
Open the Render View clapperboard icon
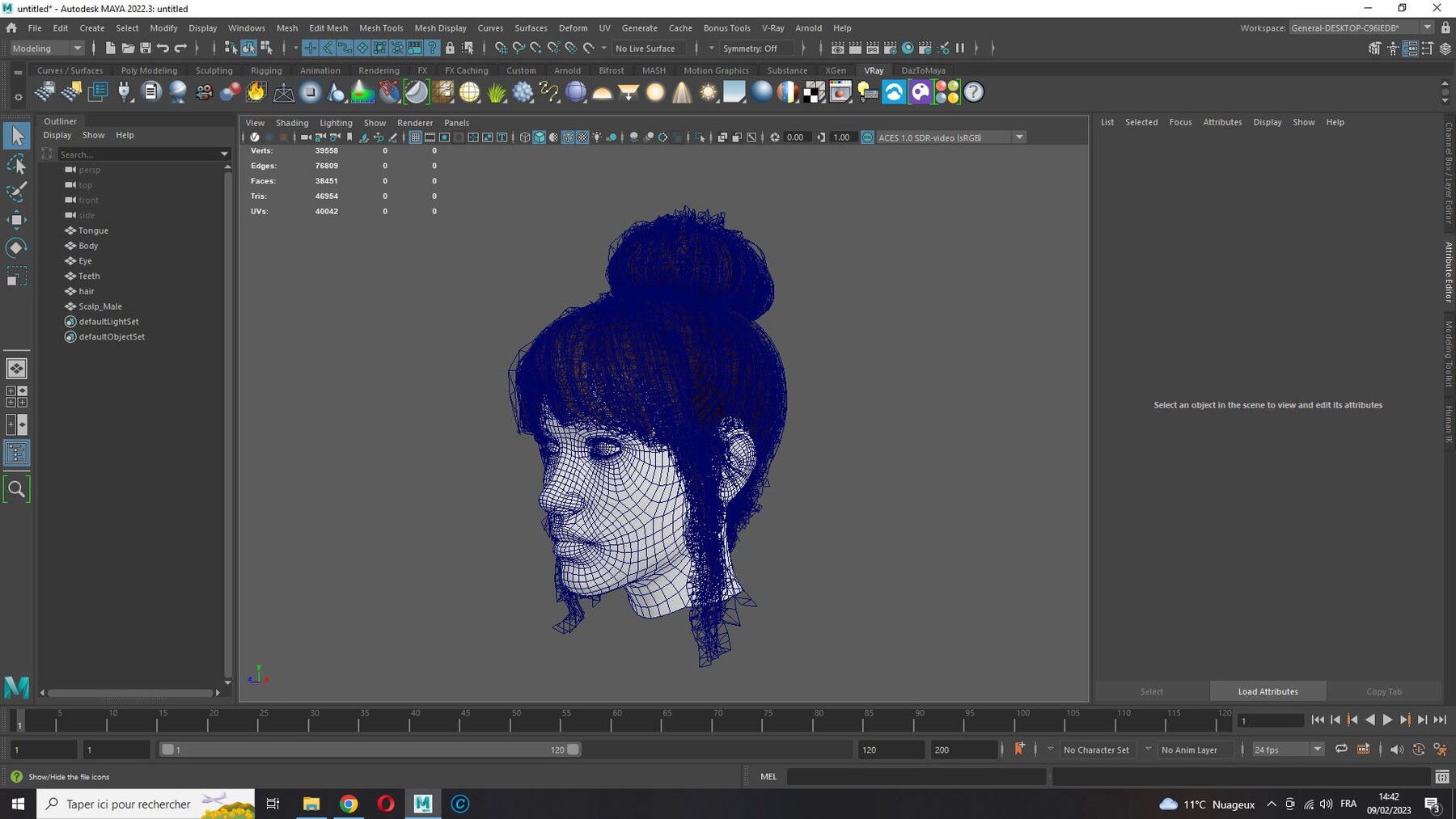click(838, 49)
